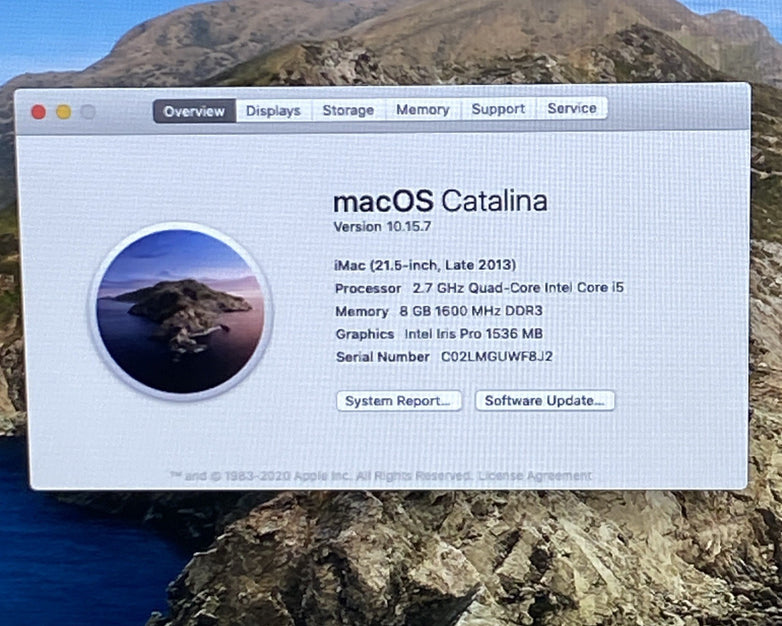The width and height of the screenshot is (782, 626).
Task: Click the macOS Catalina island logo
Action: pyautogui.click(x=180, y=311)
